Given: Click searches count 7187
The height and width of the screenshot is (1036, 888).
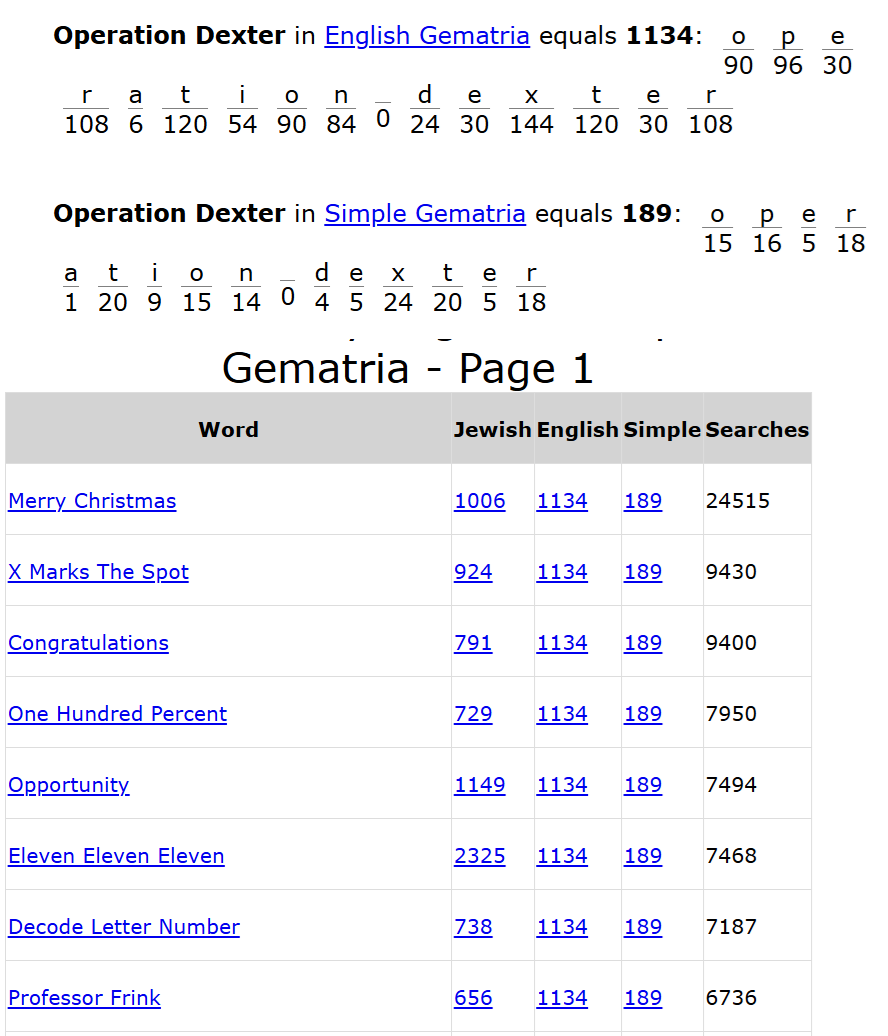Looking at the screenshot, I should 731,927.
